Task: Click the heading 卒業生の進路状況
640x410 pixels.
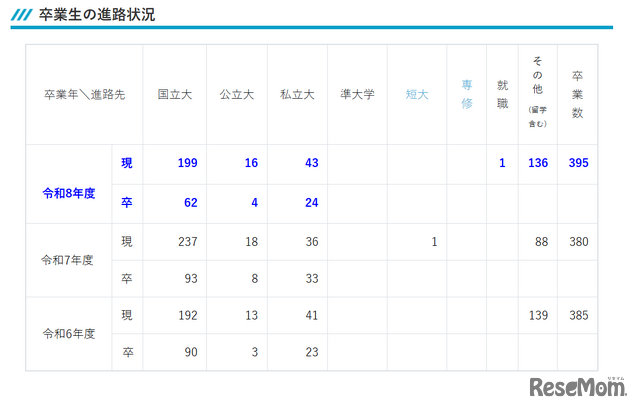Action: tap(97, 15)
